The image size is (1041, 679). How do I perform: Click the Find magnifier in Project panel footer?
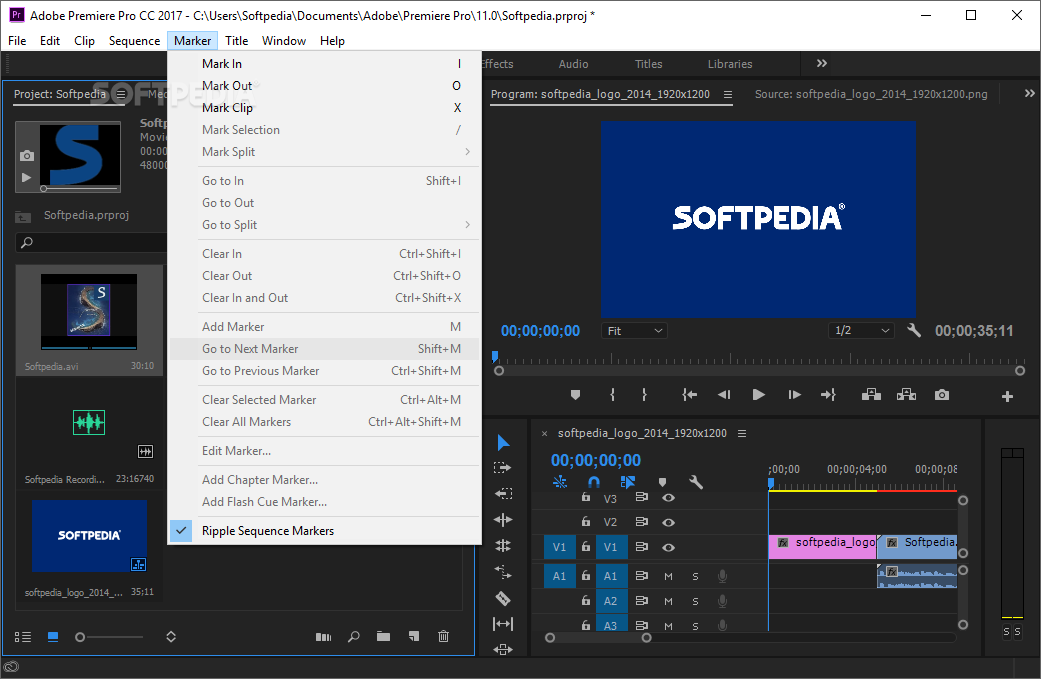(354, 637)
